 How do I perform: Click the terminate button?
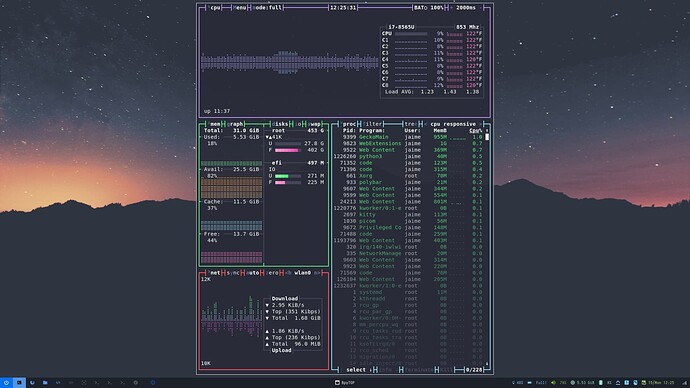418,370
